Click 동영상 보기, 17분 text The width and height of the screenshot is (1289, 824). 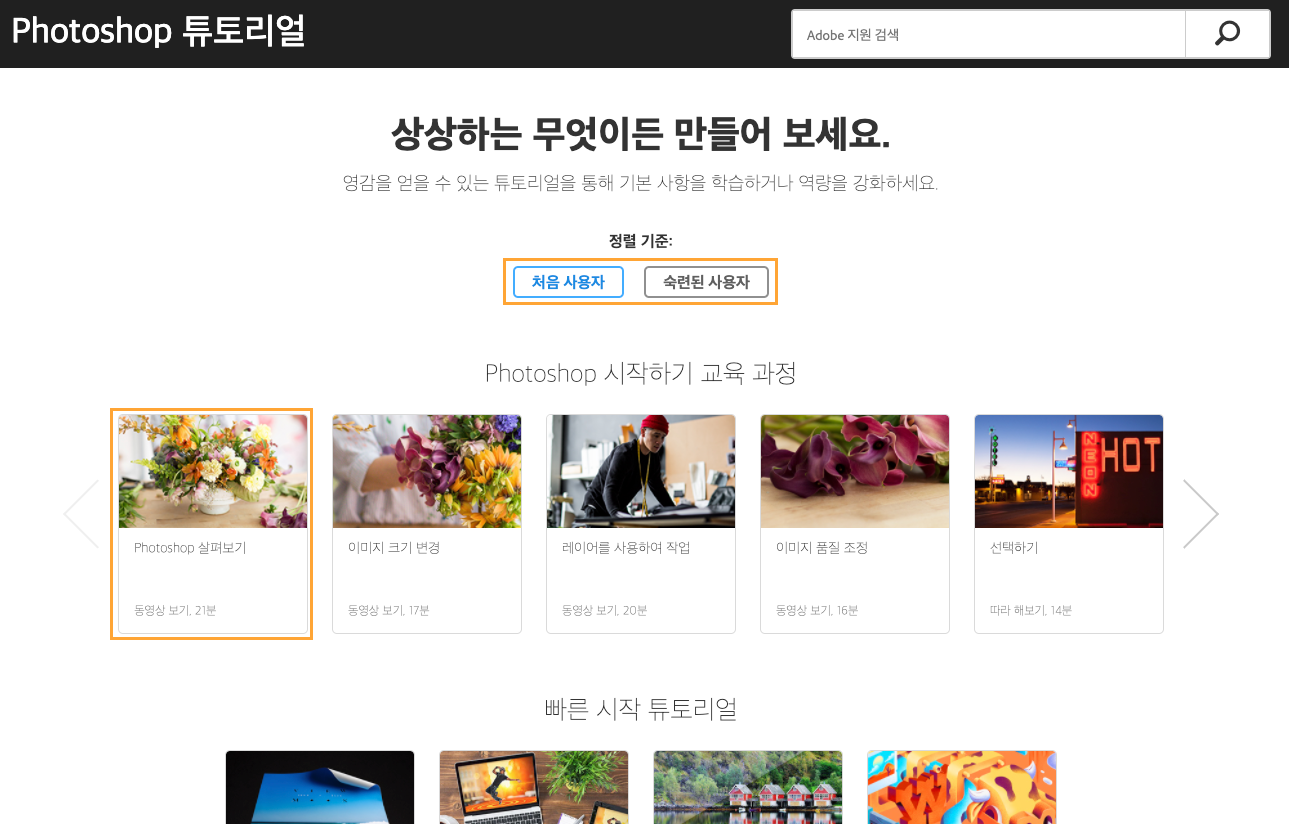(x=389, y=610)
